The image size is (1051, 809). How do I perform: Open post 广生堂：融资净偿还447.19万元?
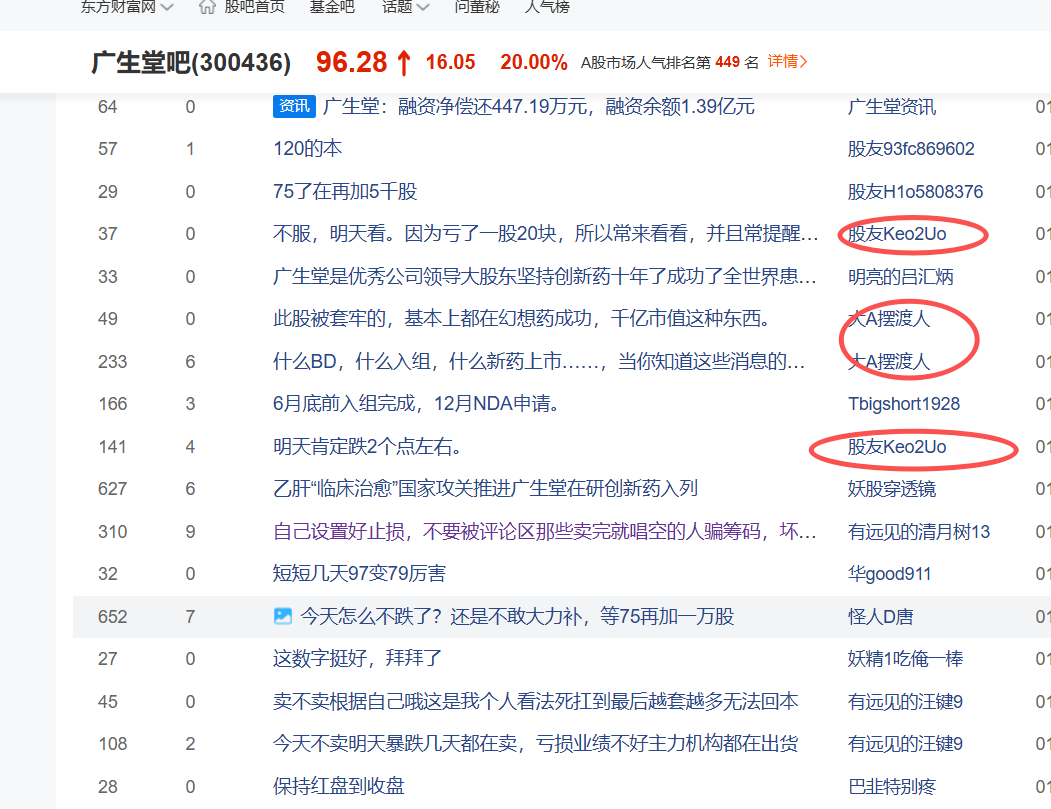pyautogui.click(x=538, y=107)
